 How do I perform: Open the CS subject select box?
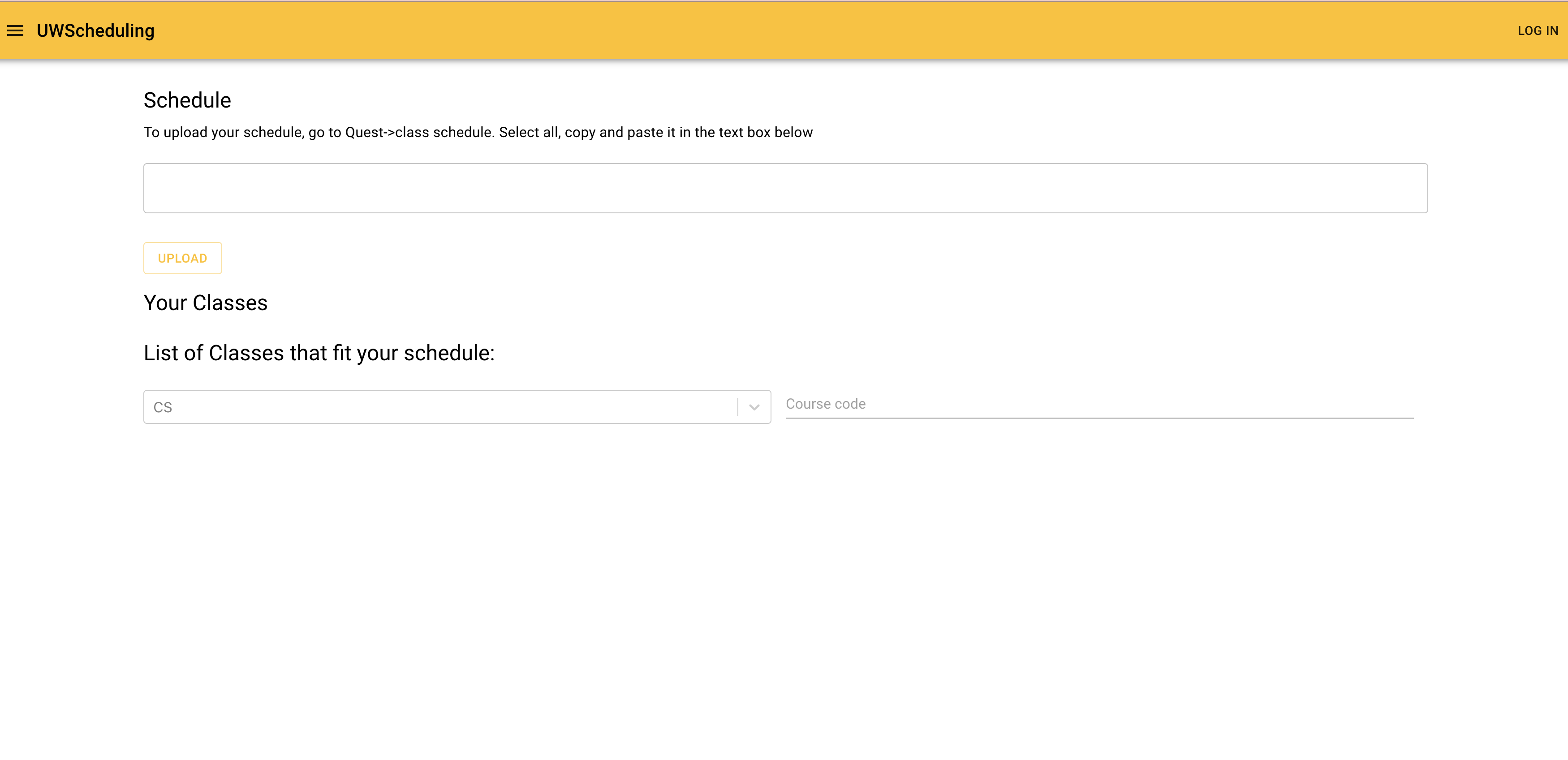tap(438, 407)
